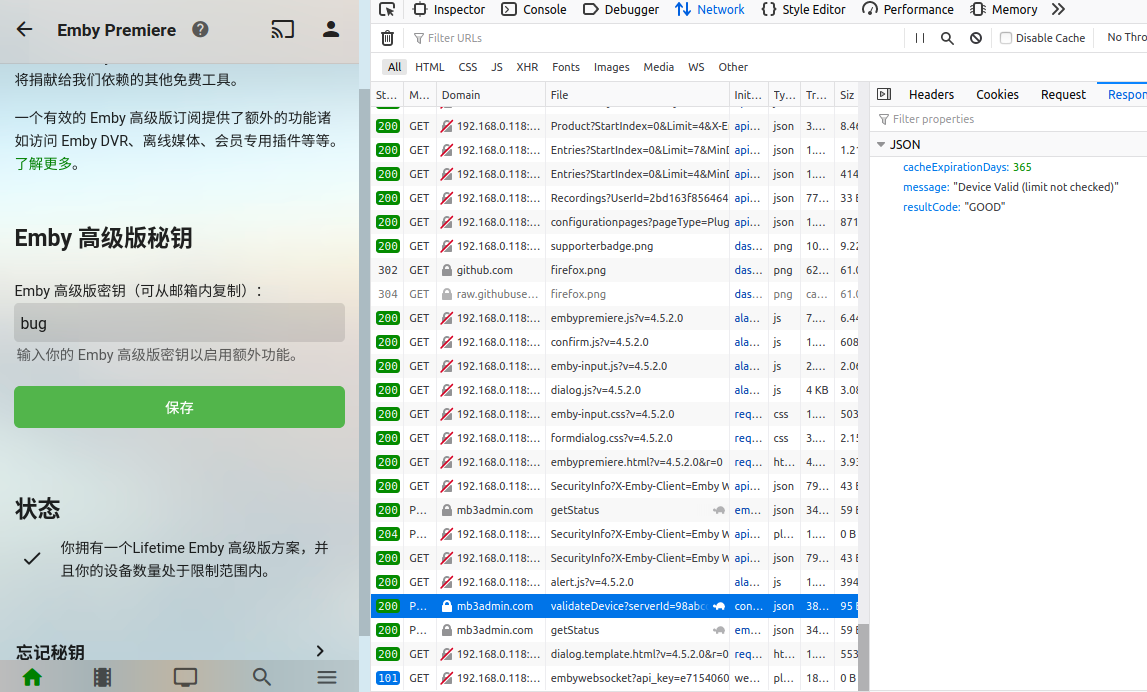1147x692 pixels.
Task: Open the Performance tab
Action: pos(908,10)
